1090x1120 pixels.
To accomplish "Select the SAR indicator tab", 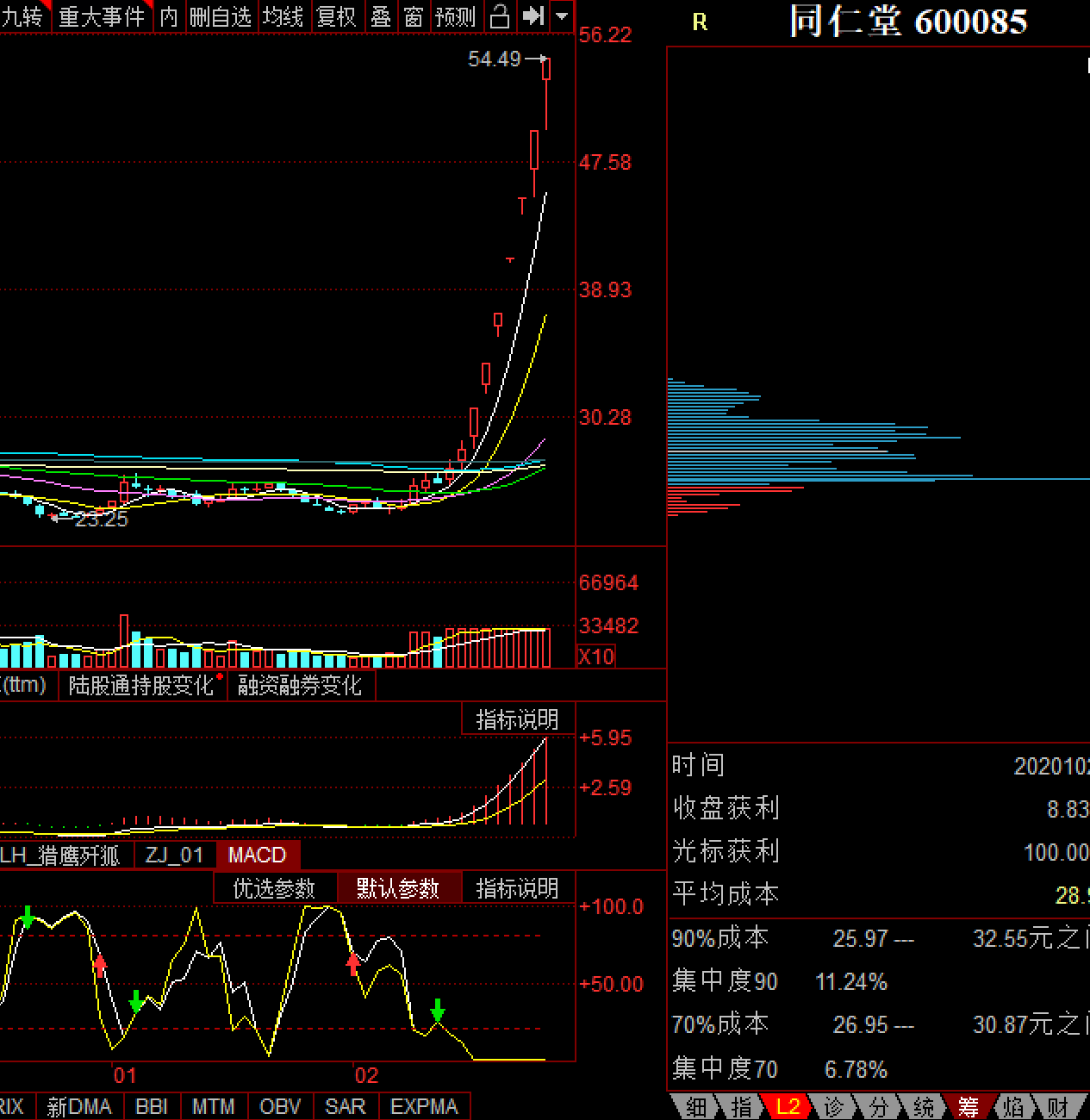I will pyautogui.click(x=346, y=1106).
